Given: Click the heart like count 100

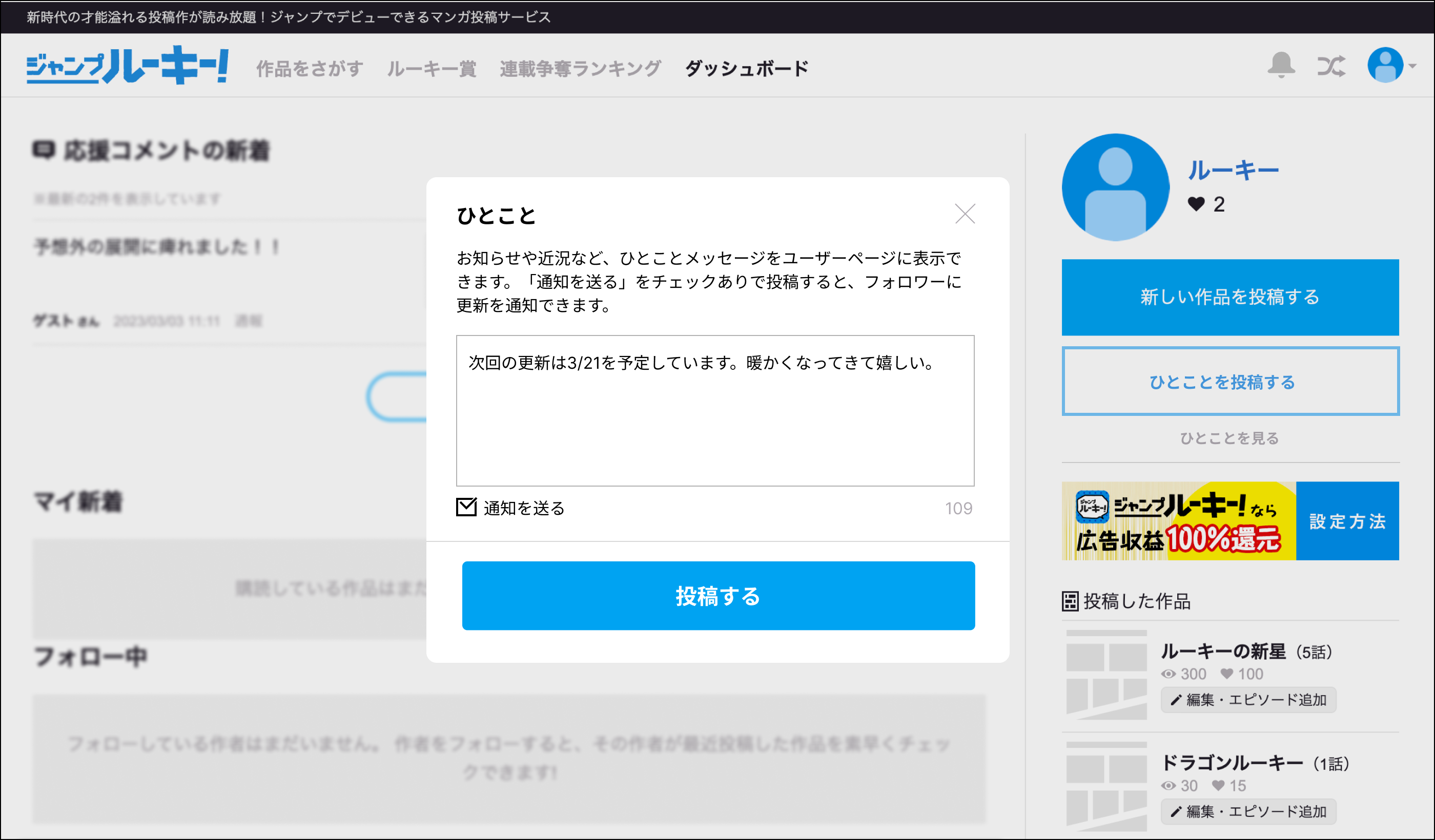Looking at the screenshot, I should point(1242,674).
